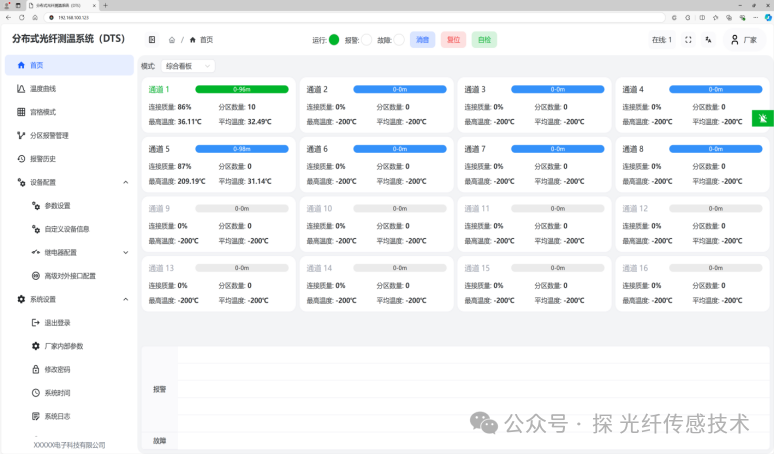Click the outlined home icon in breadcrumb
774x454 pixels.
(x=172, y=40)
